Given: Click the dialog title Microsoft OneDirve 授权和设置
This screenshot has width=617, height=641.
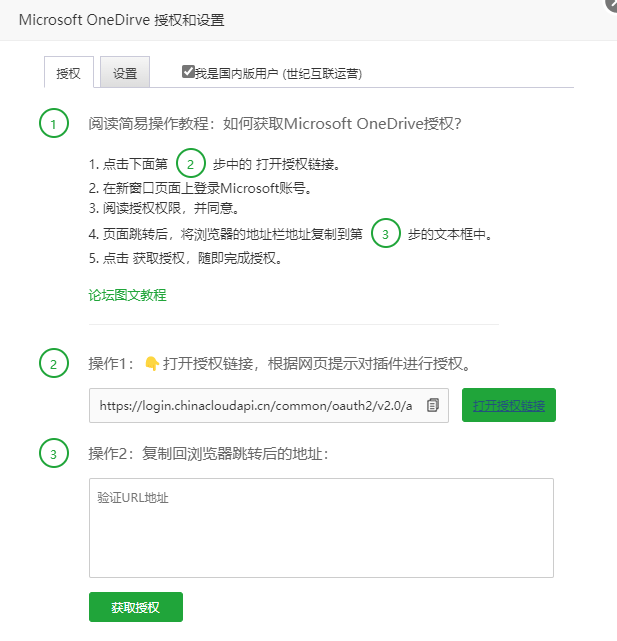Looking at the screenshot, I should (121, 20).
